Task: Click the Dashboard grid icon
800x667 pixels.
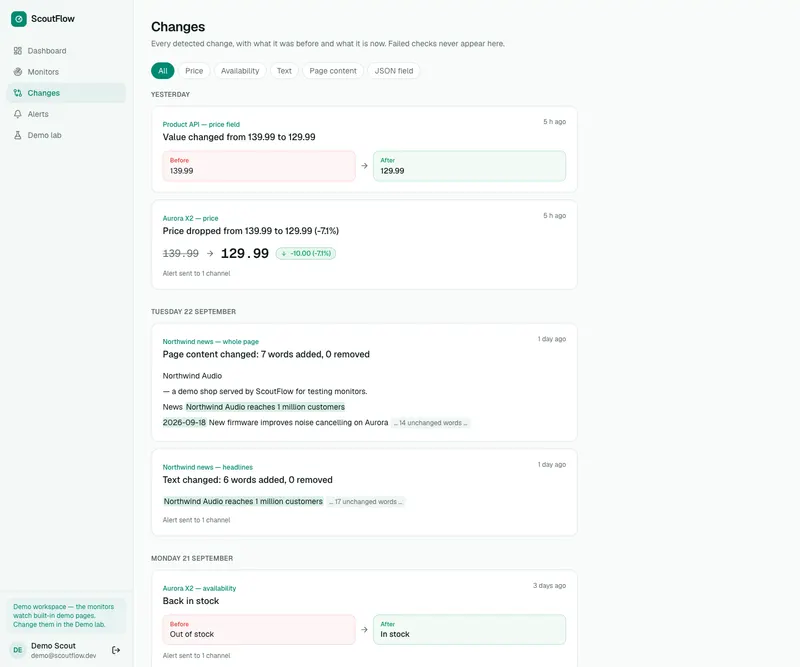Action: pos(18,51)
